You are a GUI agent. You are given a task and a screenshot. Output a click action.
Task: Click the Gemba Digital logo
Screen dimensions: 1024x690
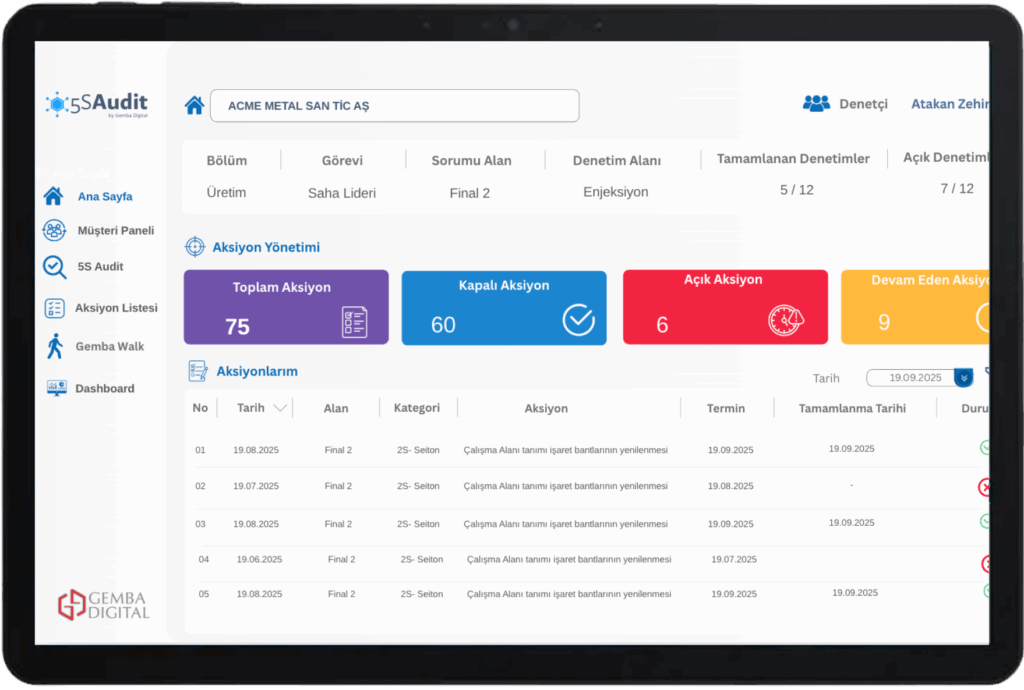click(103, 604)
